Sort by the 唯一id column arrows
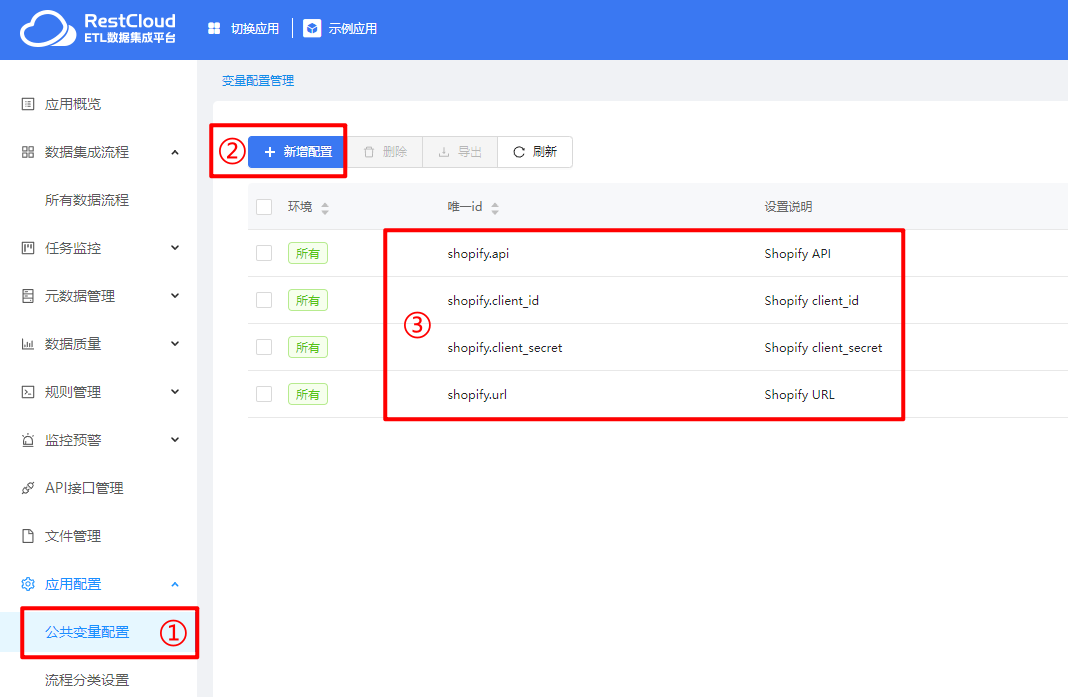Screen dimensions: 1068x697 pos(495,208)
